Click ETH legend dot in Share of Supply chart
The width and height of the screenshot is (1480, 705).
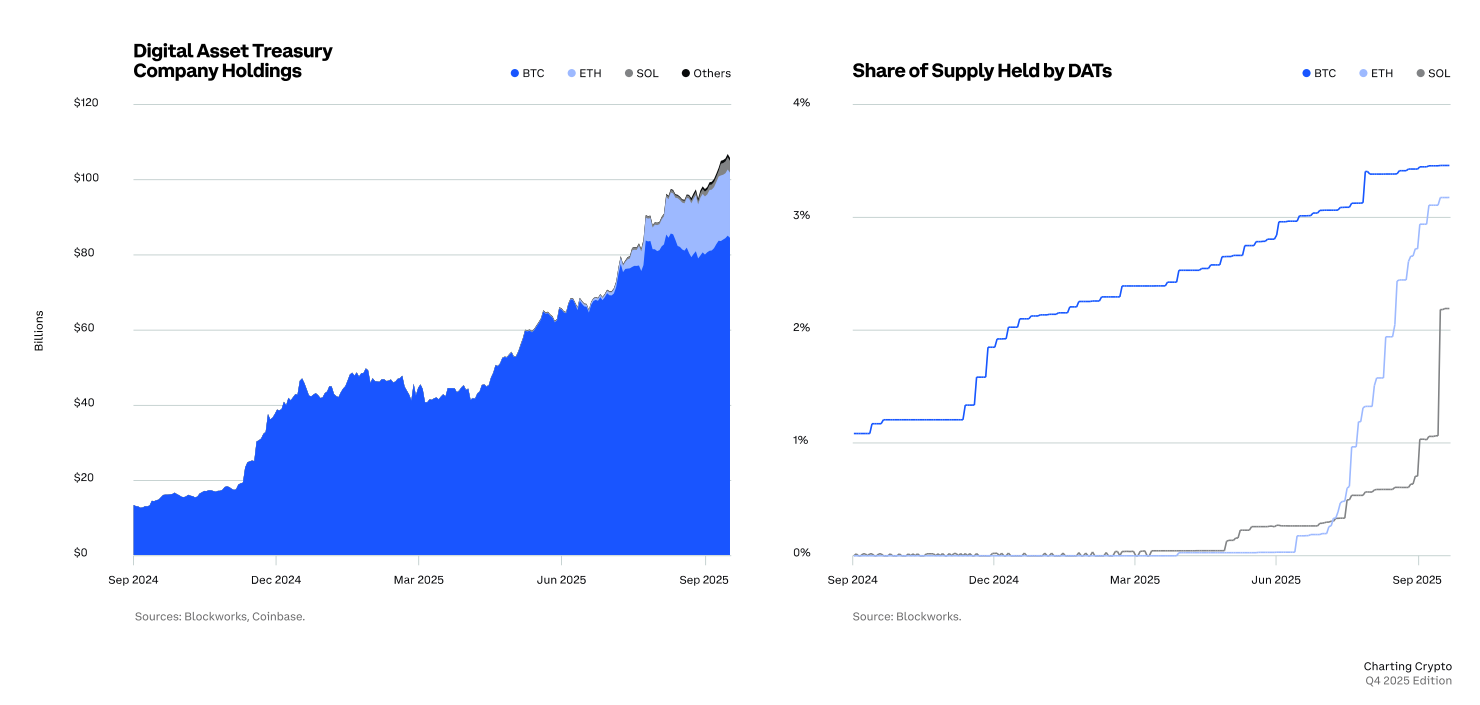(x=1363, y=73)
